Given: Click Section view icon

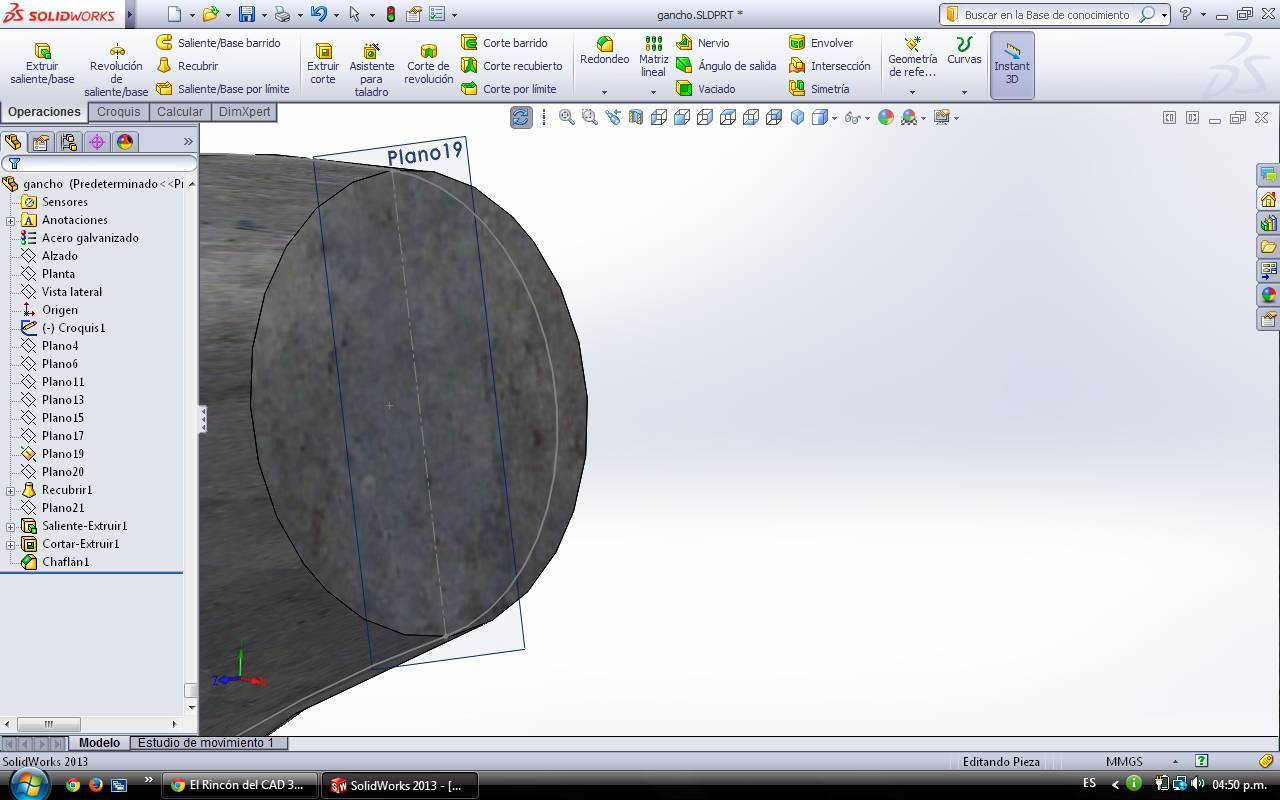Looking at the screenshot, I should 635,117.
